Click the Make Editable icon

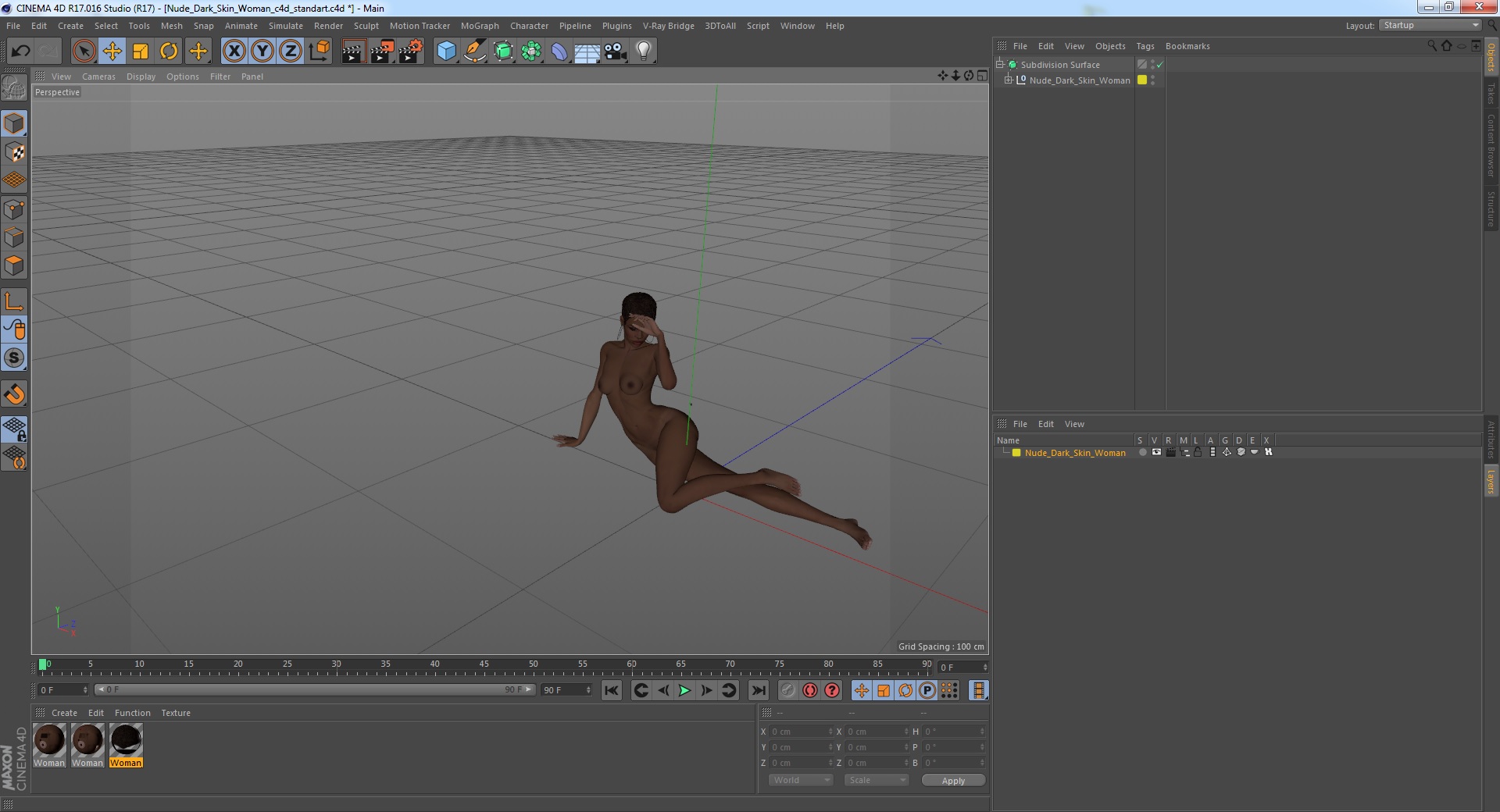click(14, 88)
